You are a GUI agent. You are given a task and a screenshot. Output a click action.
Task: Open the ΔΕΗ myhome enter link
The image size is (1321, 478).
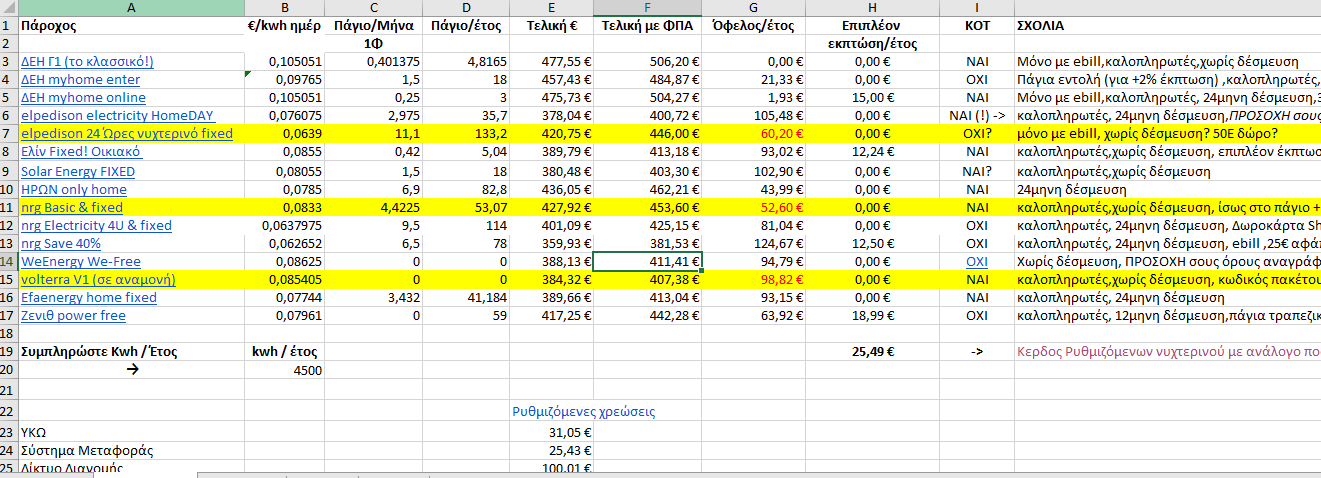(x=80, y=80)
